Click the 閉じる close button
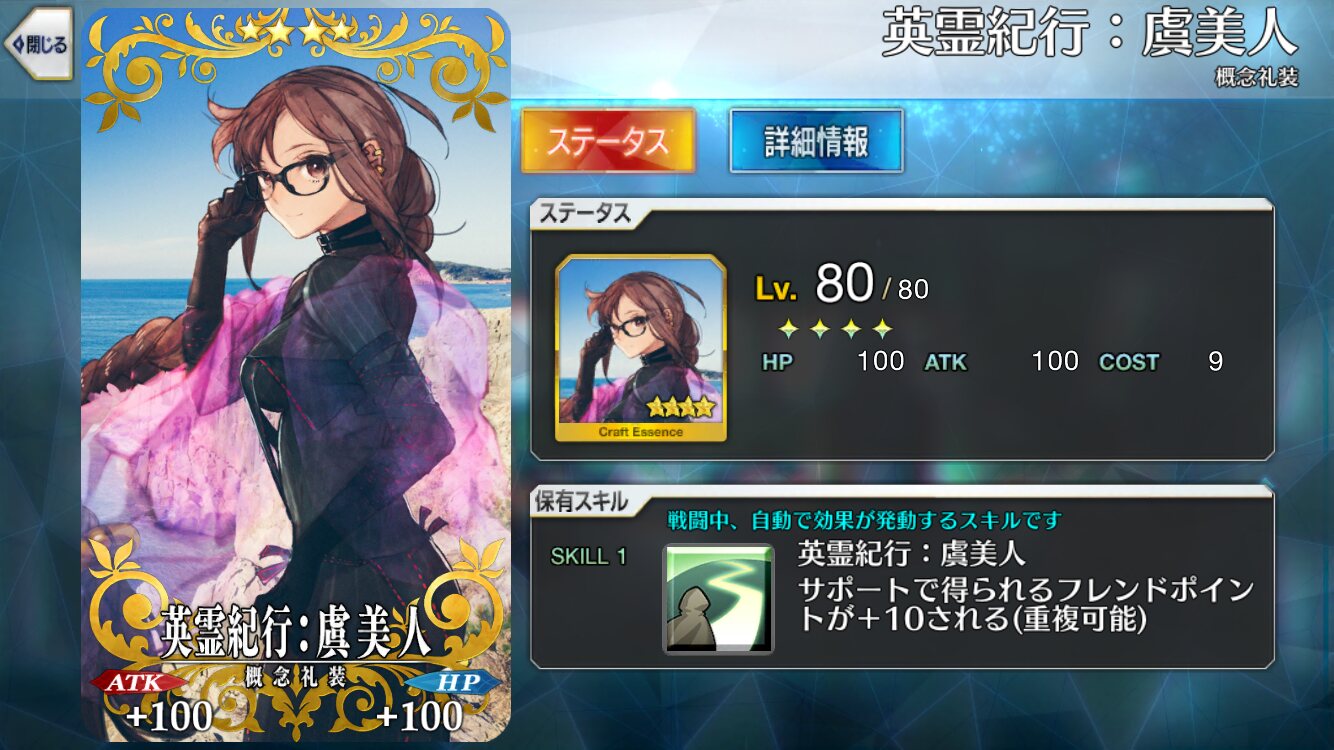This screenshot has width=1334, height=750. tap(38, 43)
